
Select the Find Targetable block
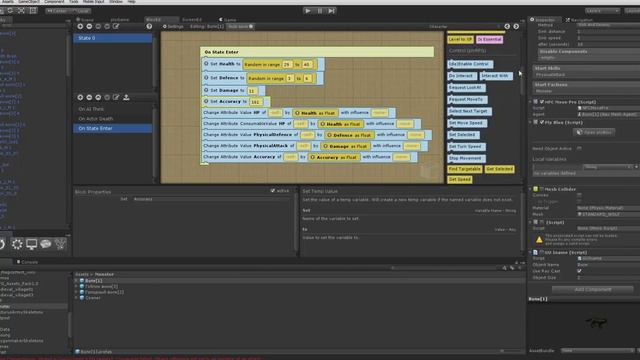pos(464,169)
